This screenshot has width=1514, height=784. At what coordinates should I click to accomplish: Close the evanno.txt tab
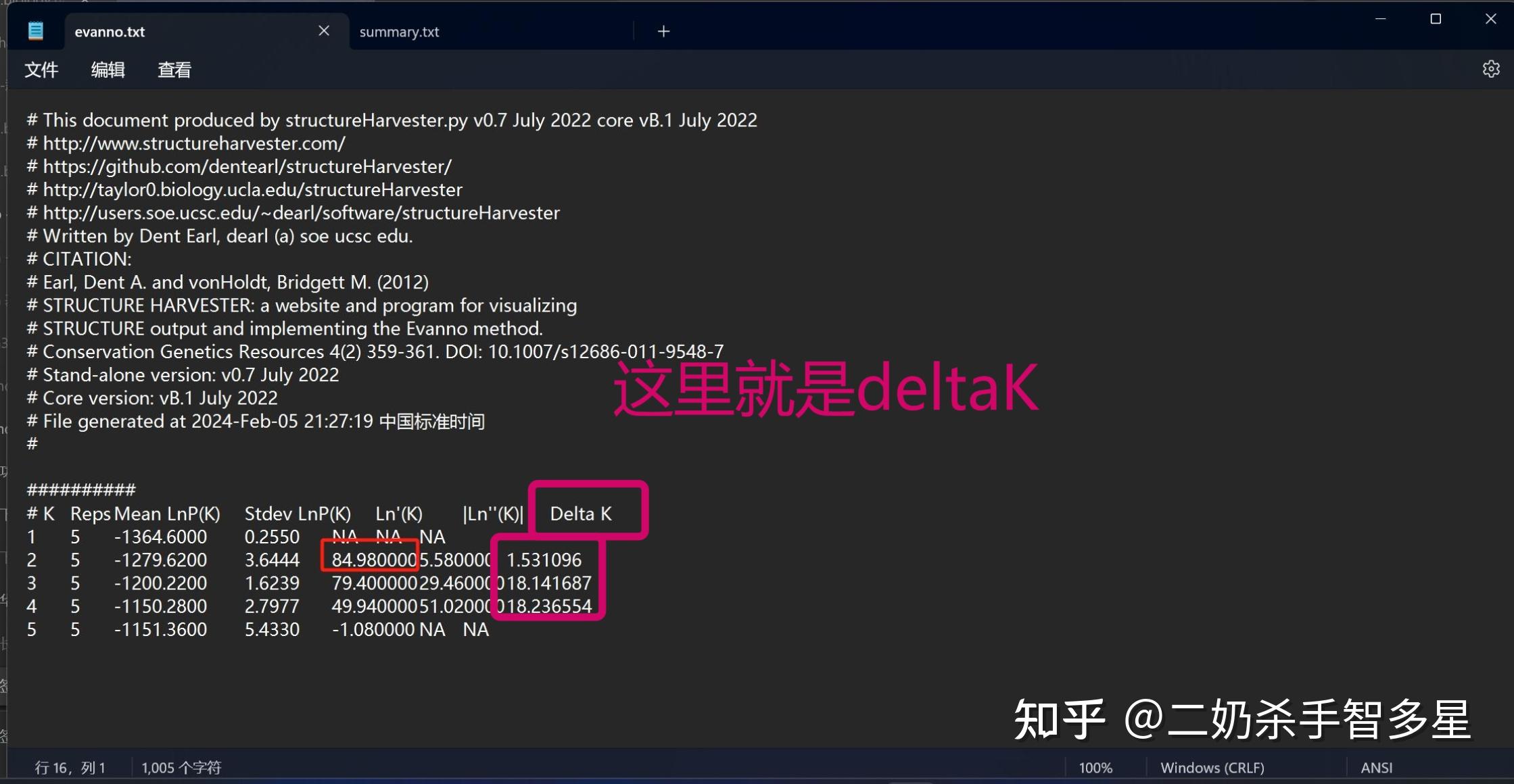pos(324,30)
